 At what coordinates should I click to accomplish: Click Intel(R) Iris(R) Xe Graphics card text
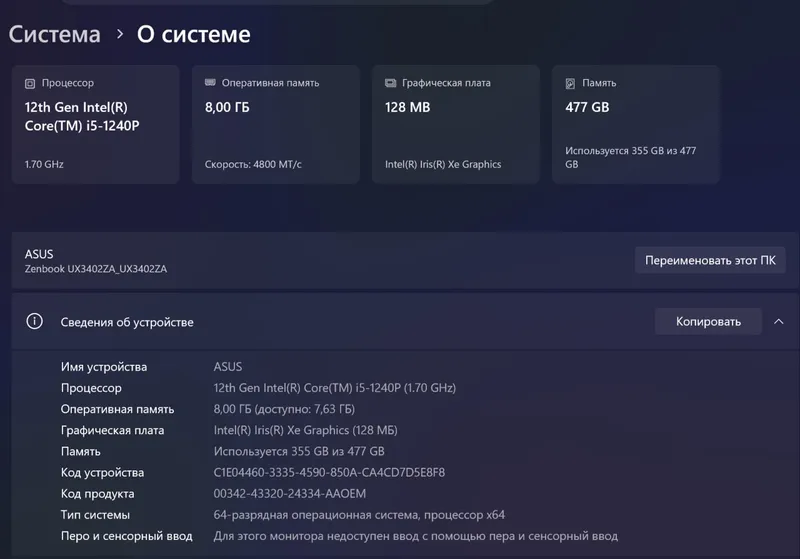tap(443, 164)
